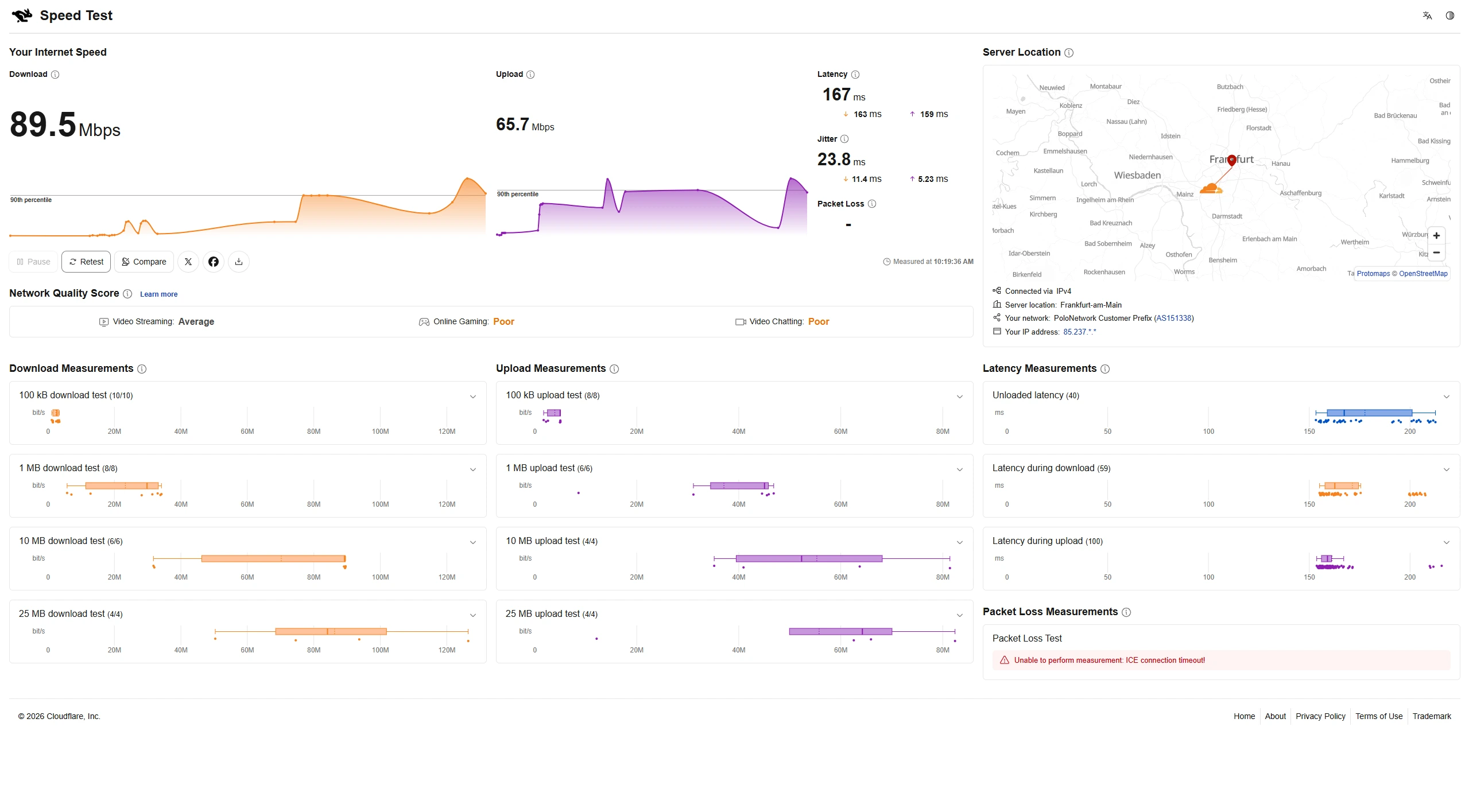This screenshot has height=812, width=1469.
Task: Click the Speed Test logo
Action: coord(62,15)
